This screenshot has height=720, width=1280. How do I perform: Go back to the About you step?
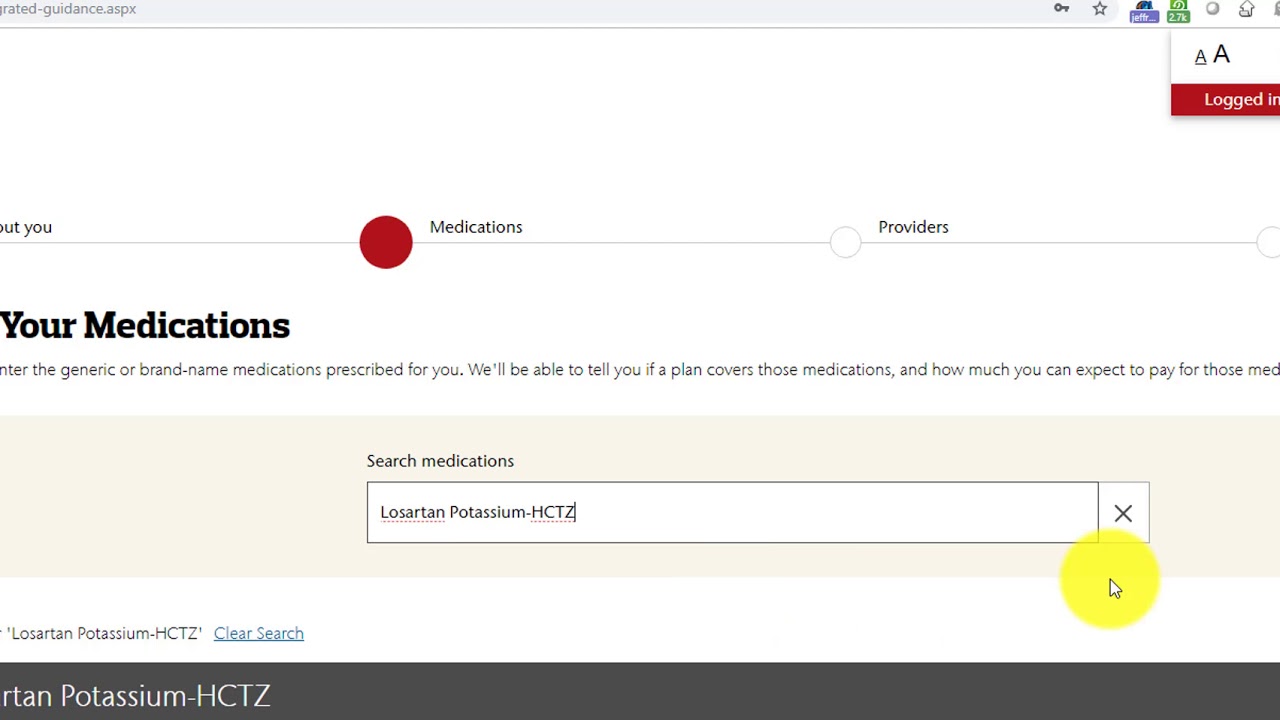(x=26, y=227)
